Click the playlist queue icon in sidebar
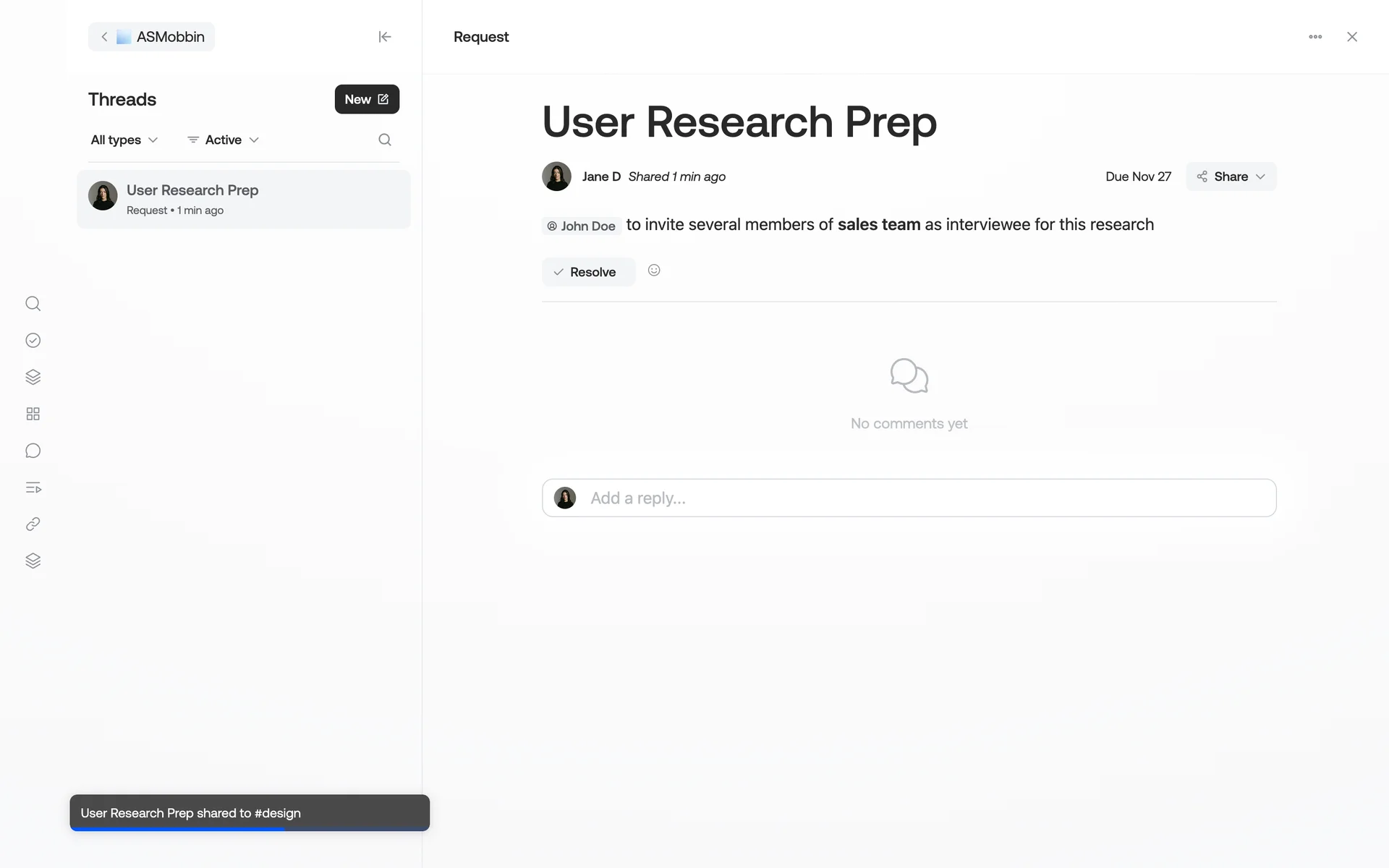Image resolution: width=1389 pixels, height=868 pixels. point(33,488)
